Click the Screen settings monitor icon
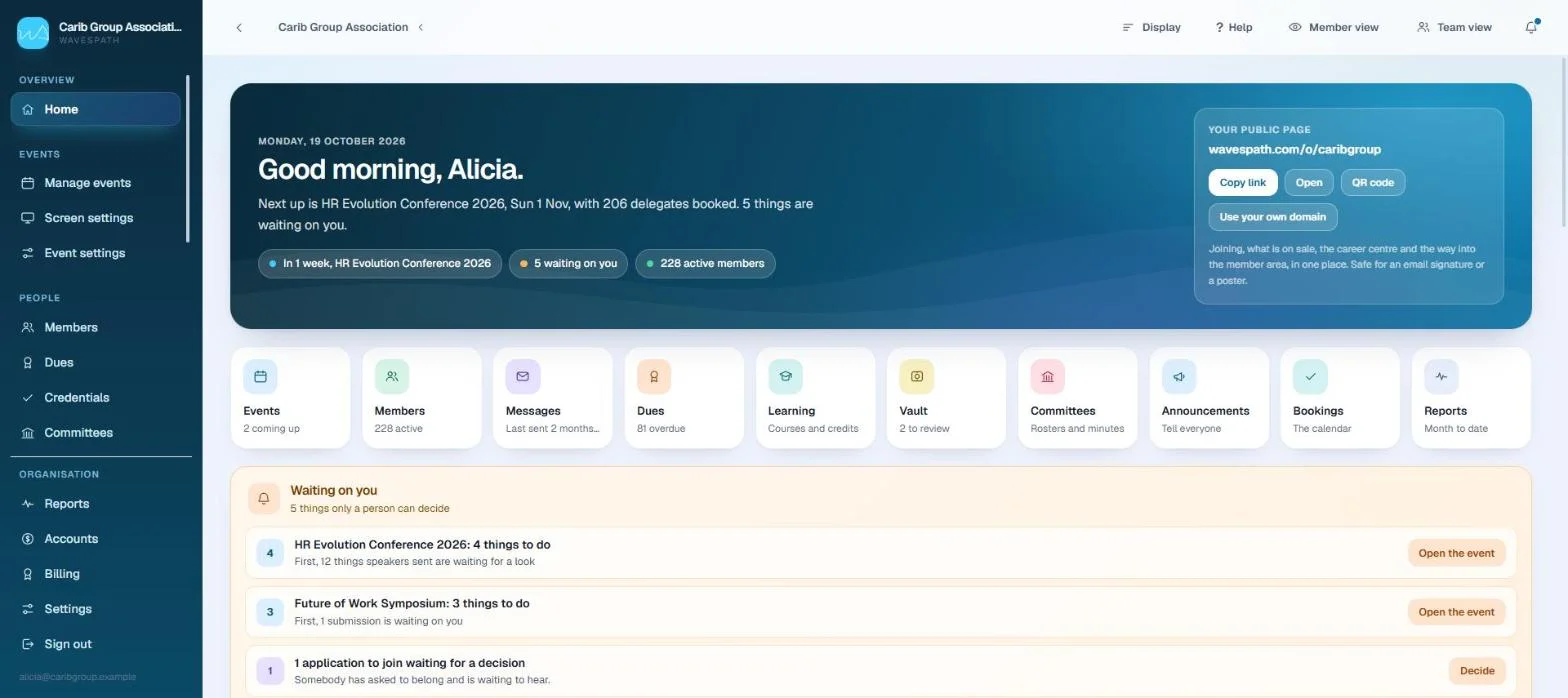 pos(28,218)
